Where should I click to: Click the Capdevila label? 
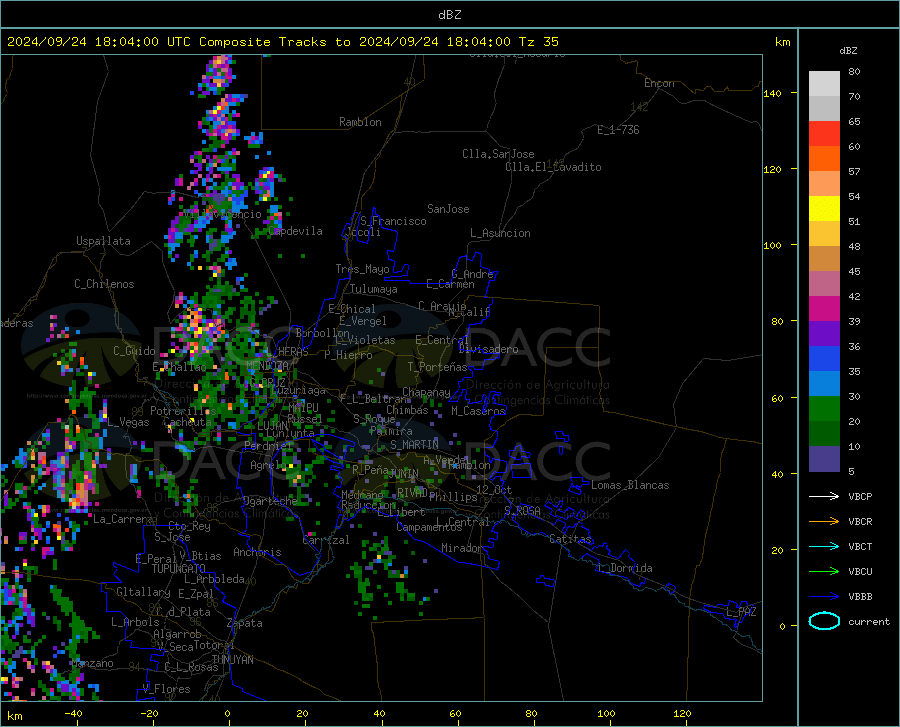pos(296,231)
